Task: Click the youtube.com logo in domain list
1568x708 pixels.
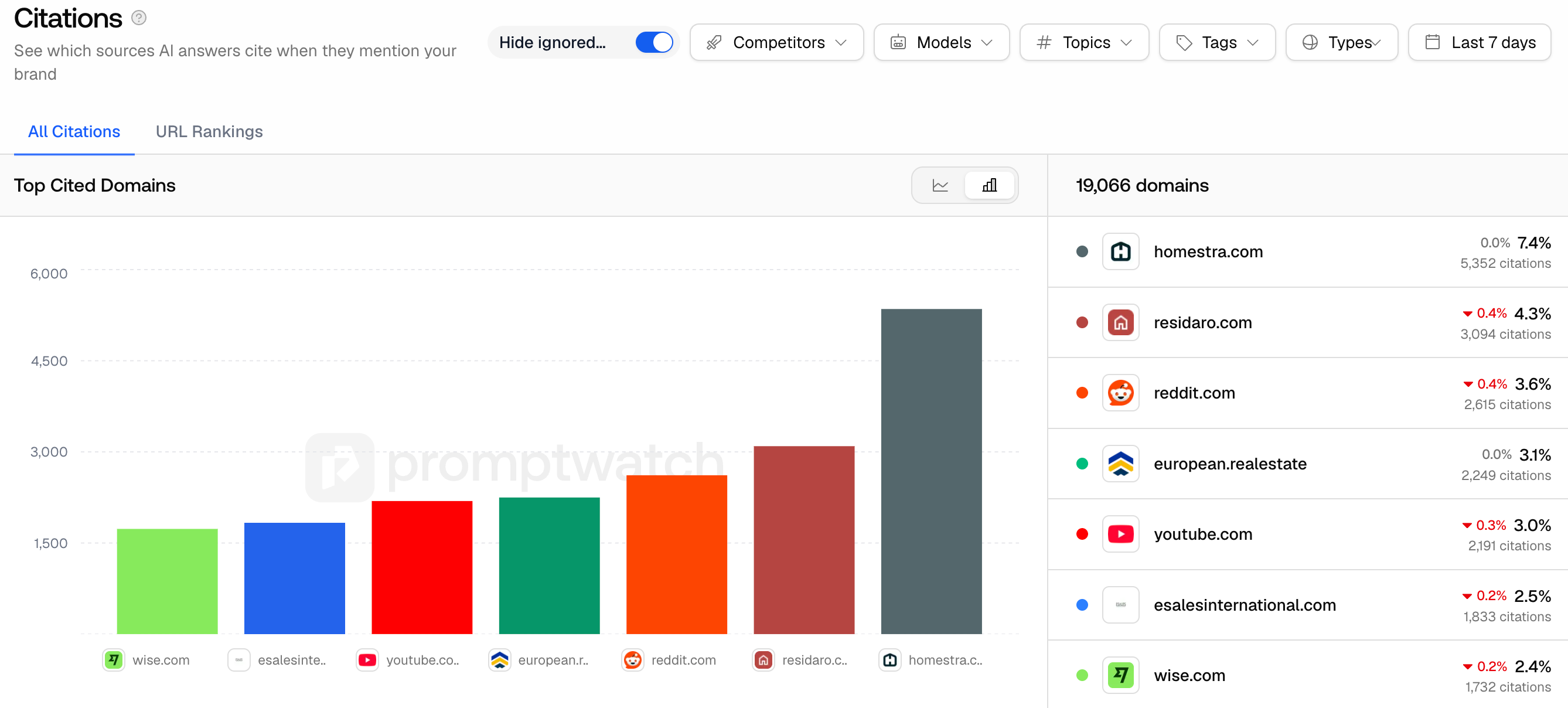Action: 1120,534
